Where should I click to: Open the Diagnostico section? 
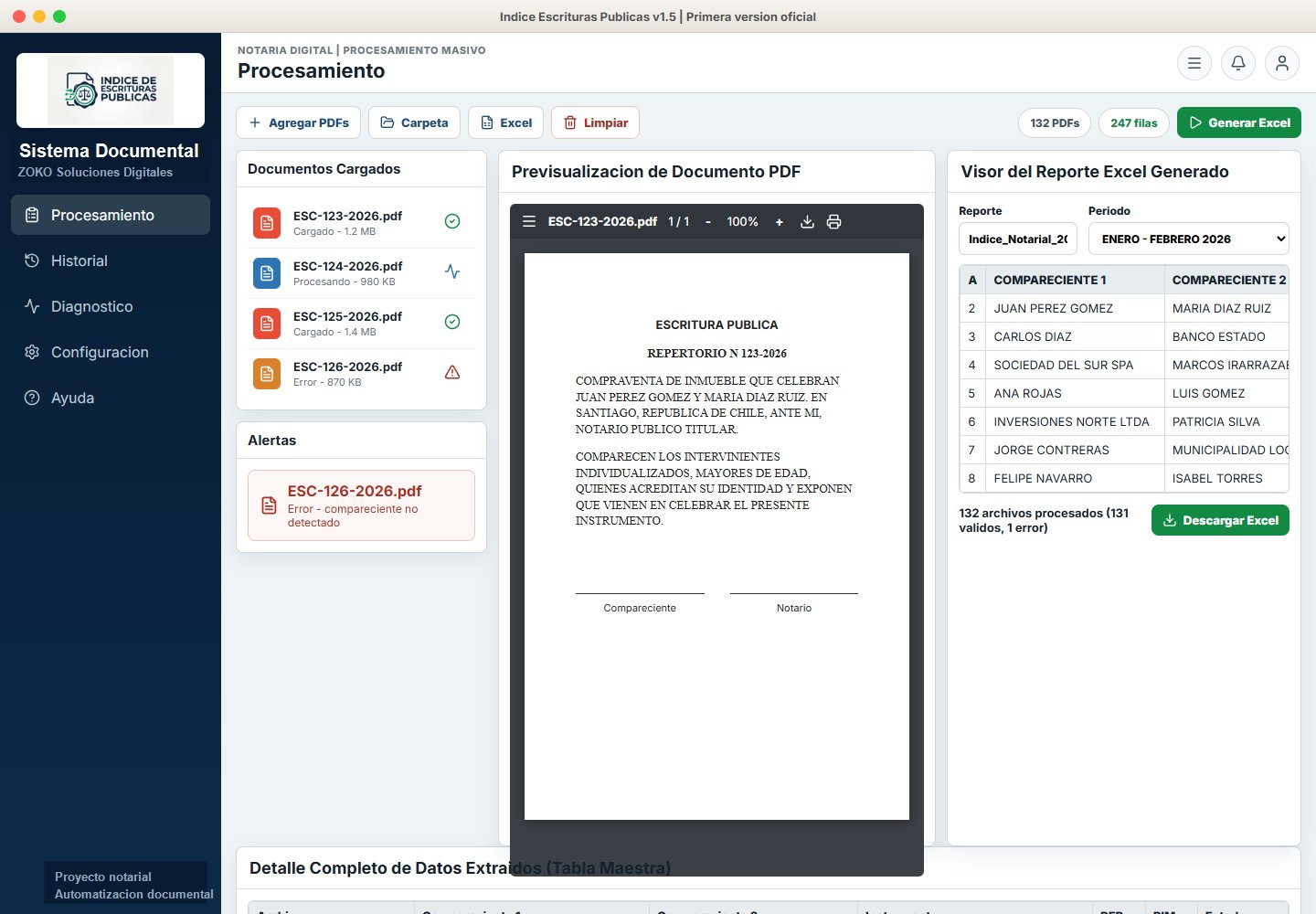coord(111,306)
